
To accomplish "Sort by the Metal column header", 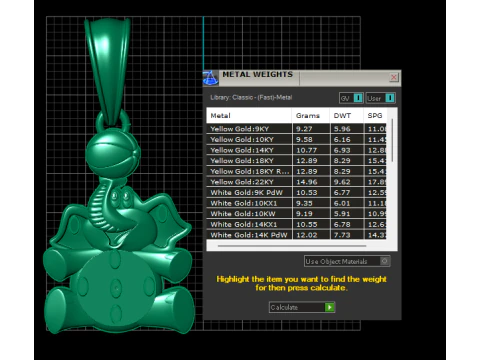I will pos(249,116).
